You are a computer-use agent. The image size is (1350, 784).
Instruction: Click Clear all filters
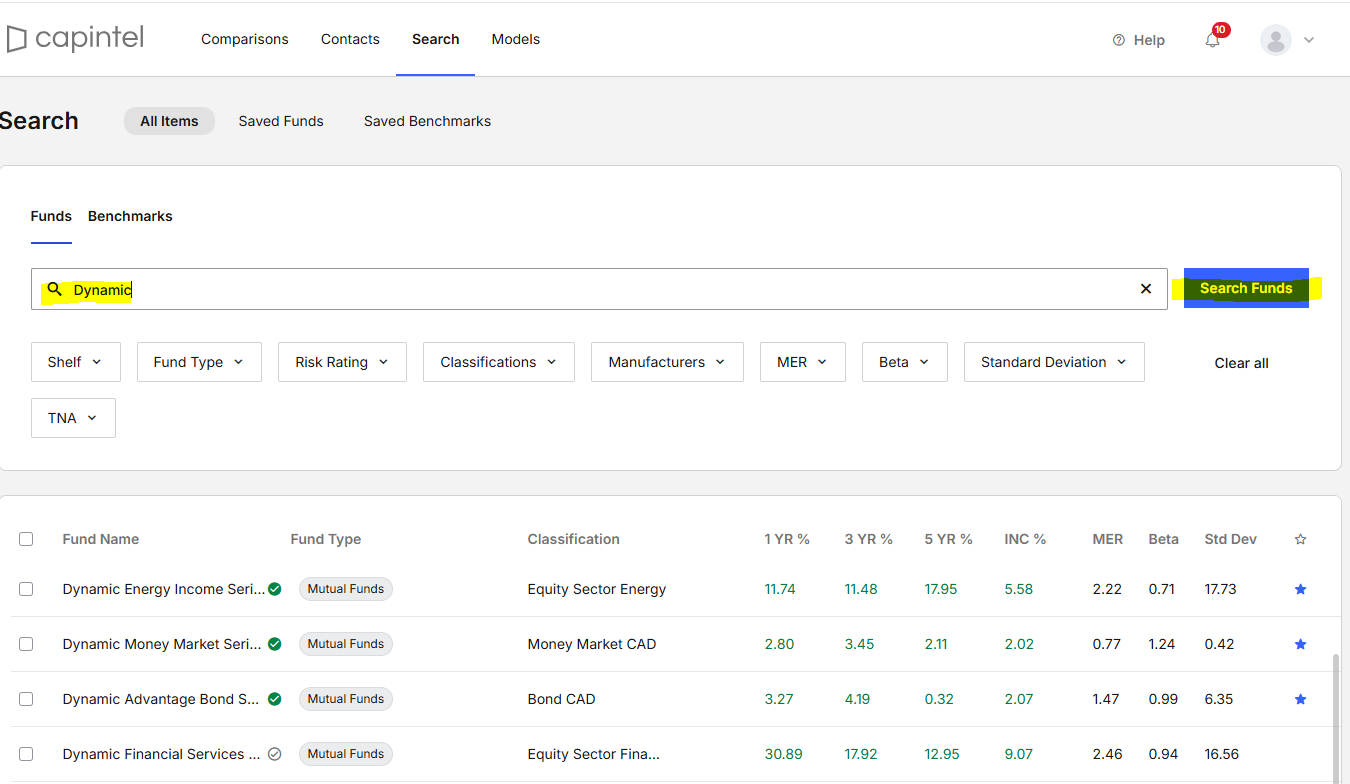pos(1241,363)
